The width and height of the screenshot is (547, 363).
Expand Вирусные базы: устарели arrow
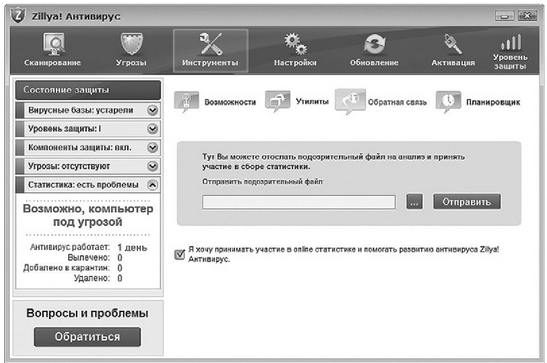[x=152, y=110]
